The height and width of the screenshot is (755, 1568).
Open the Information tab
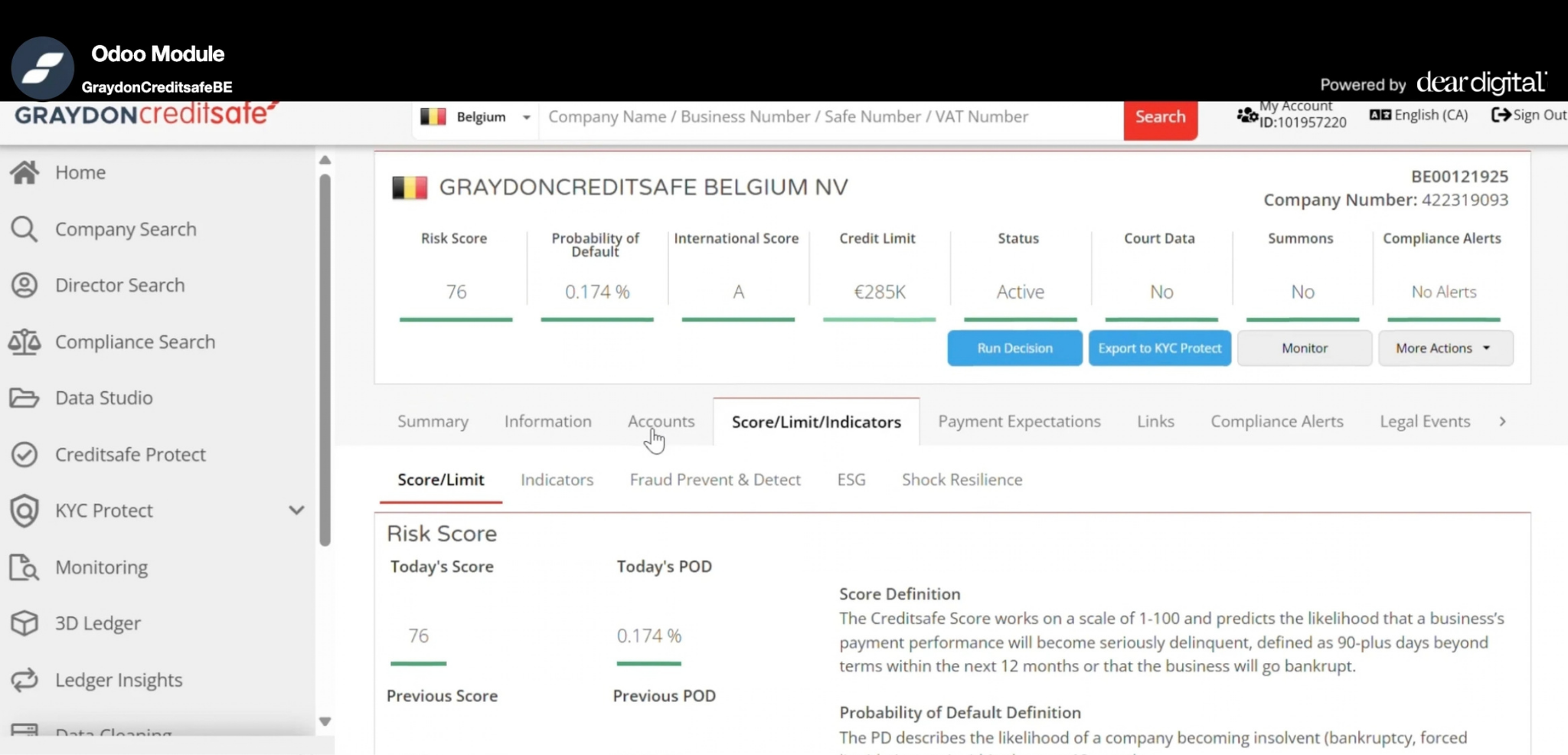547,421
